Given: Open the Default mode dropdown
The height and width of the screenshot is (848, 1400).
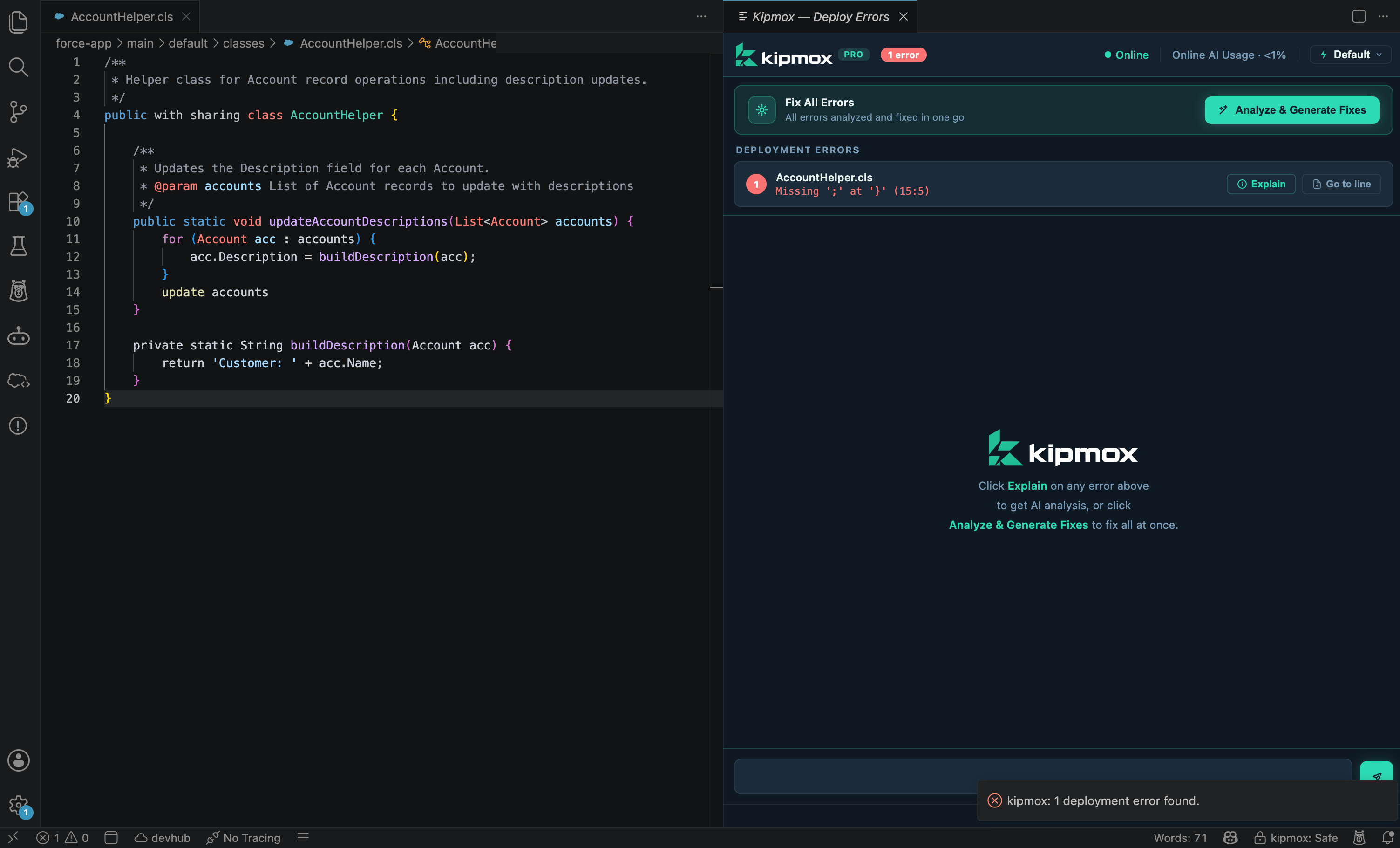Looking at the screenshot, I should [1351, 55].
